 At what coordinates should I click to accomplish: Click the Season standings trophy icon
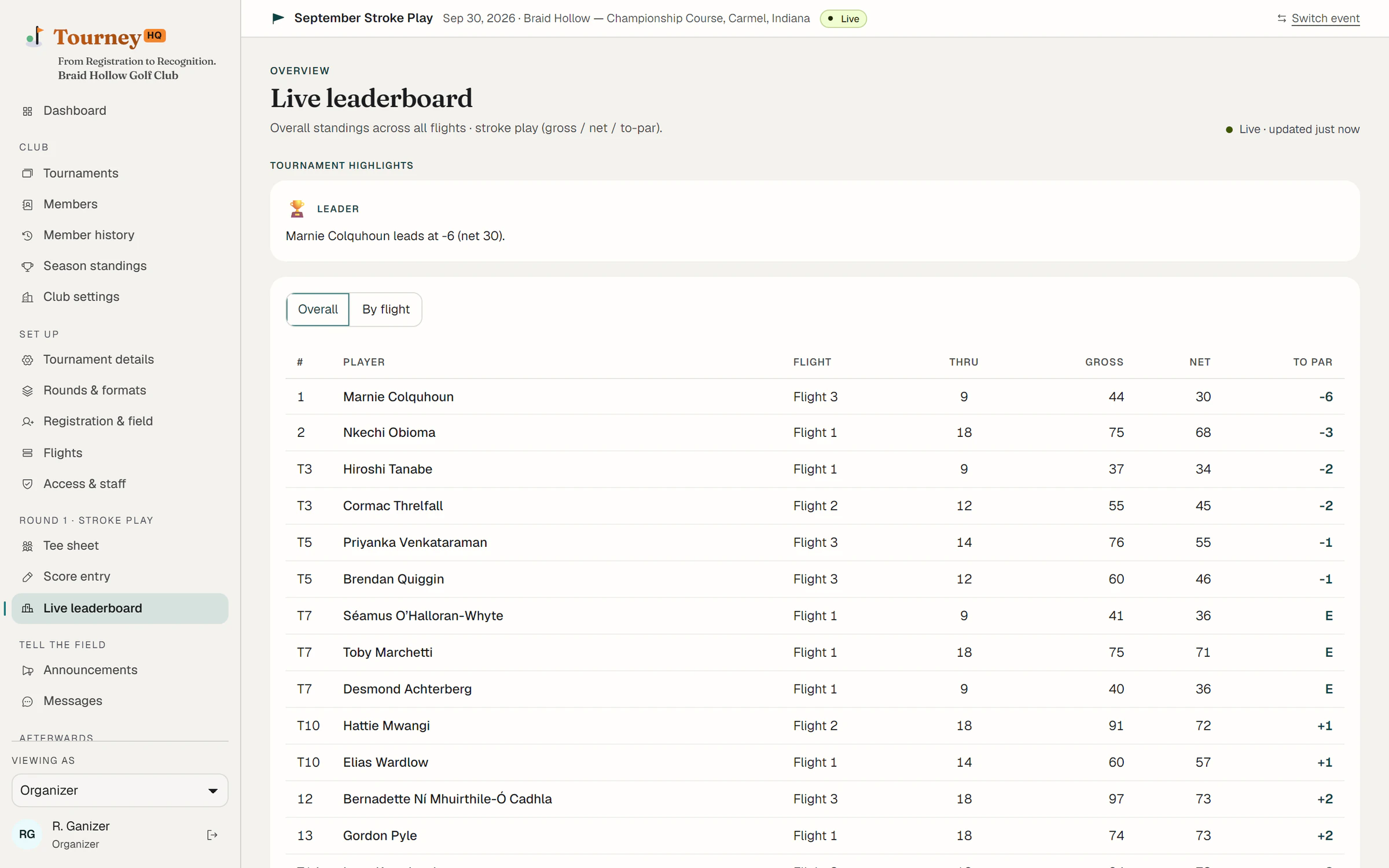[x=27, y=266]
